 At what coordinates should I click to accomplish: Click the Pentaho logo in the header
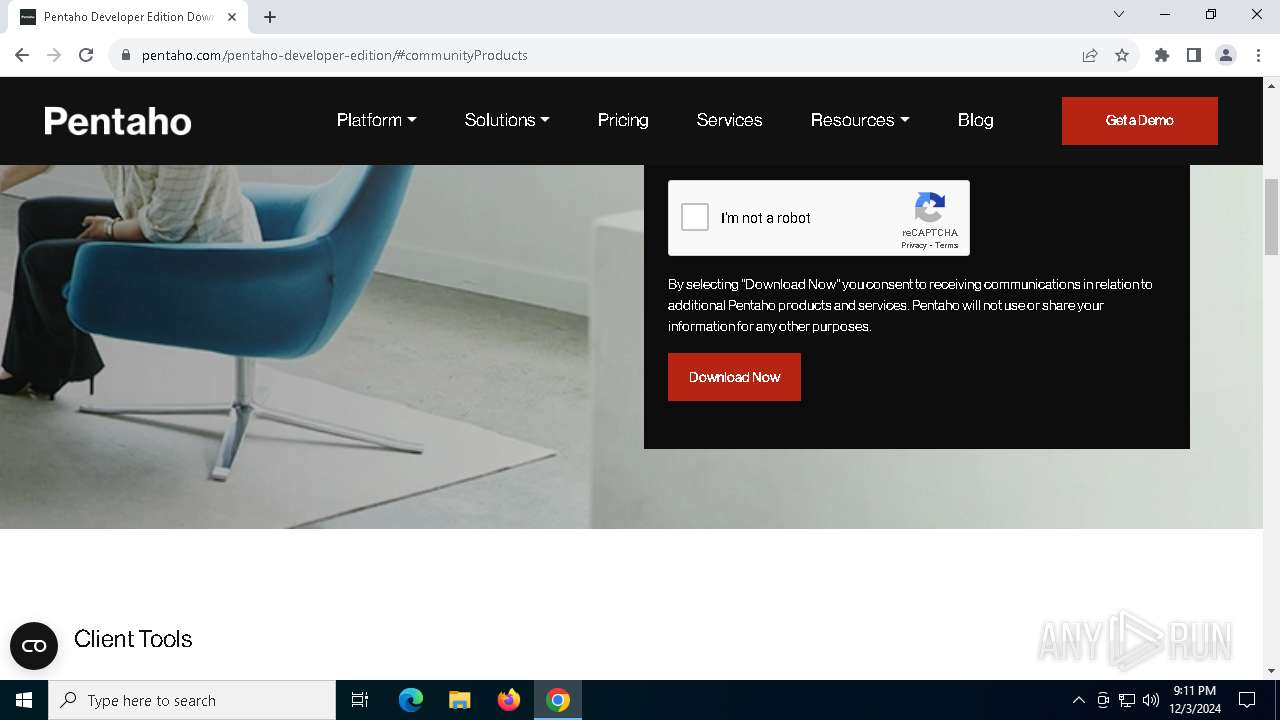118,121
